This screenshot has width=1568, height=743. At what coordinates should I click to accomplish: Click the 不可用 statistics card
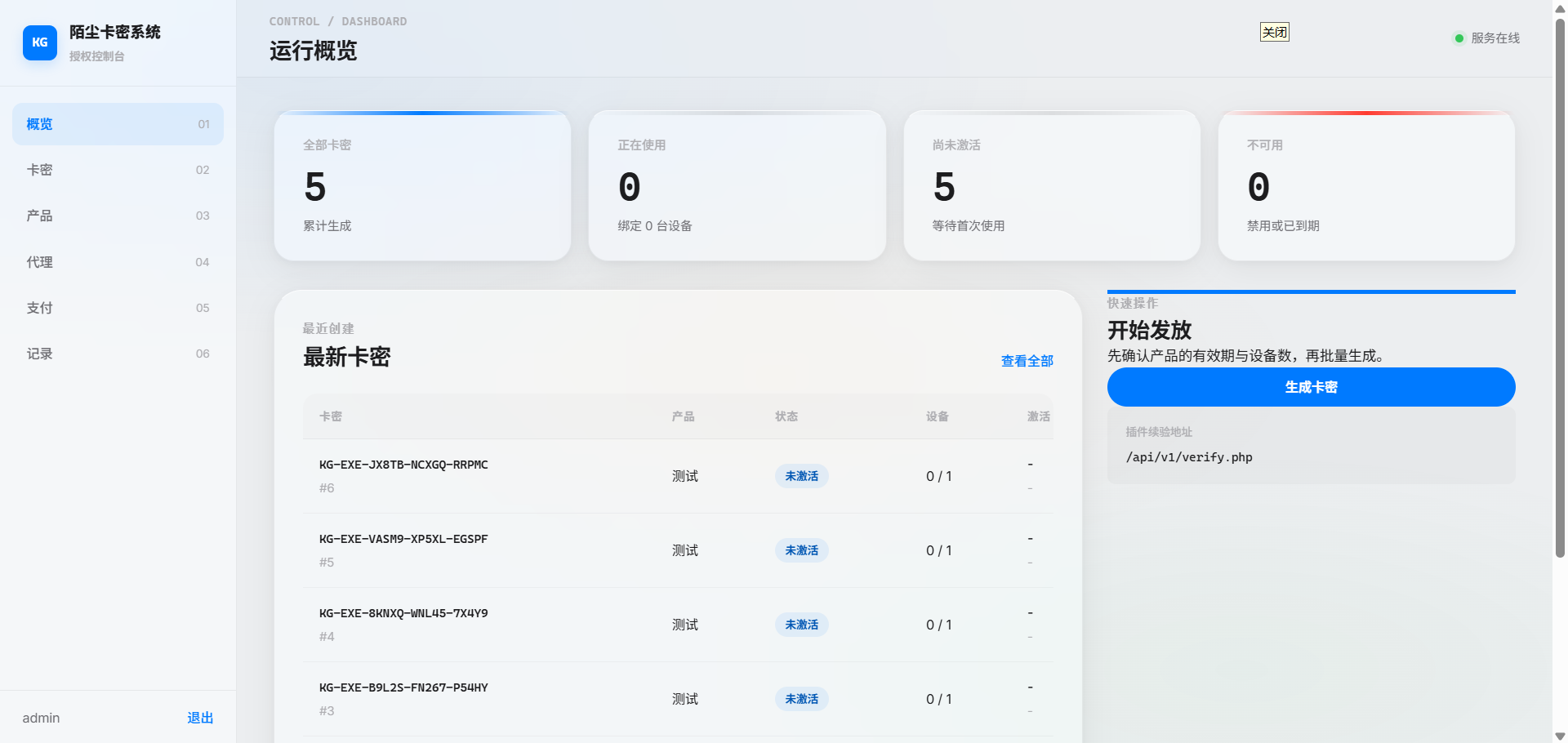[x=1366, y=185]
